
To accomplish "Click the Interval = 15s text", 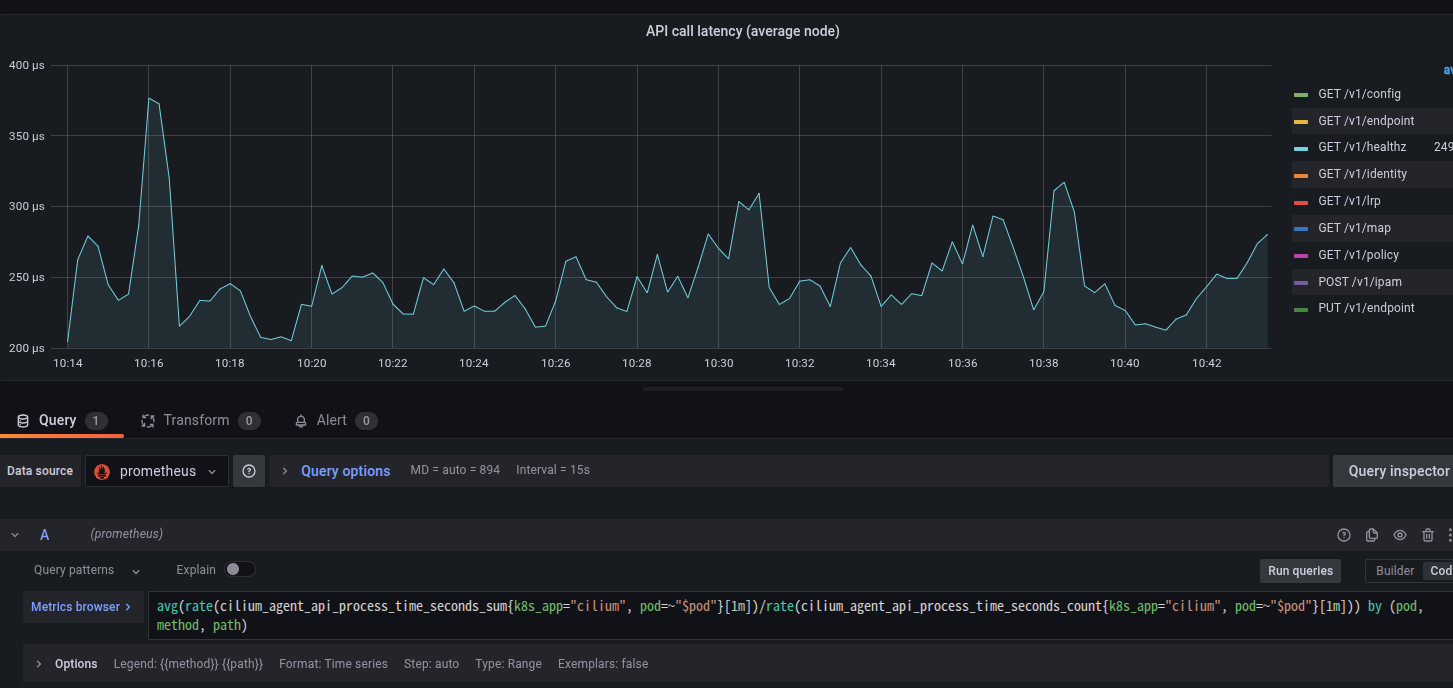I will point(553,470).
